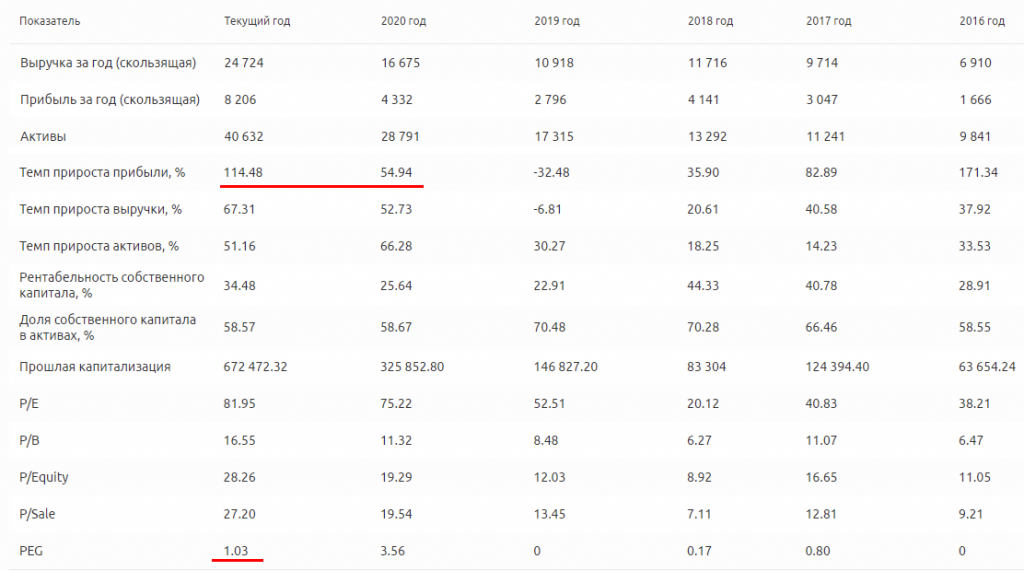Select the "Прошлая капитализация" row label
Screen dimensions: 1024x571
tap(95, 367)
